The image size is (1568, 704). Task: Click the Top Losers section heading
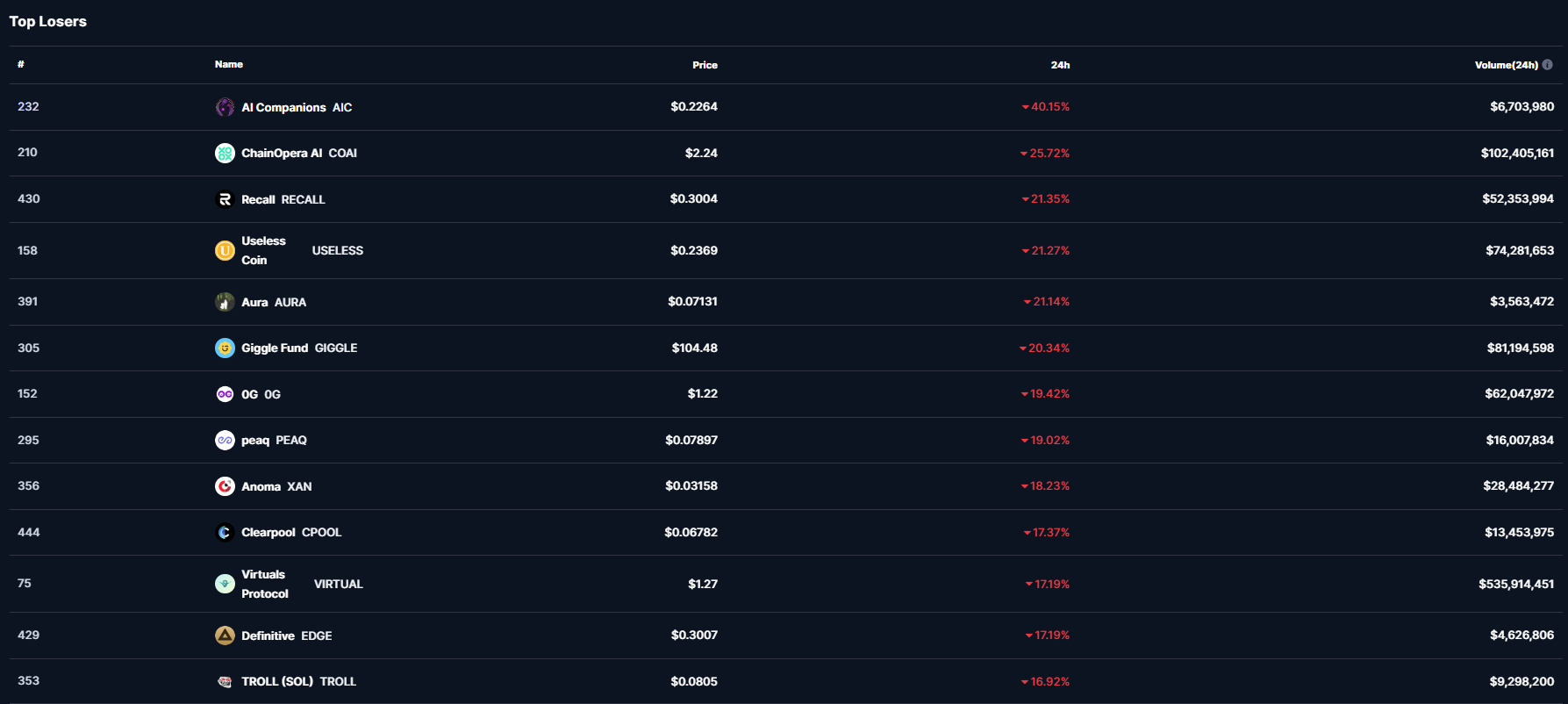pyautogui.click(x=48, y=21)
